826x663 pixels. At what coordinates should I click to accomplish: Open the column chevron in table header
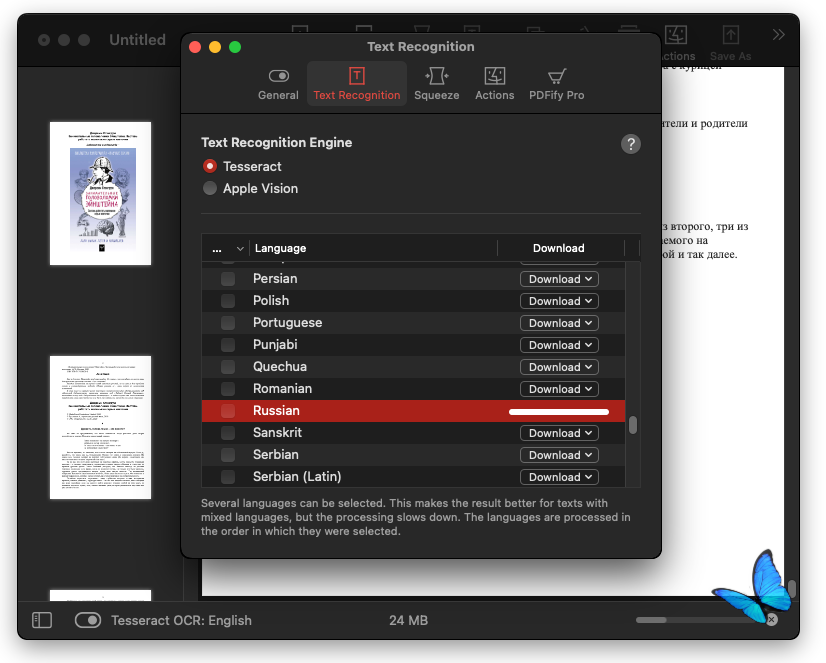coord(240,249)
